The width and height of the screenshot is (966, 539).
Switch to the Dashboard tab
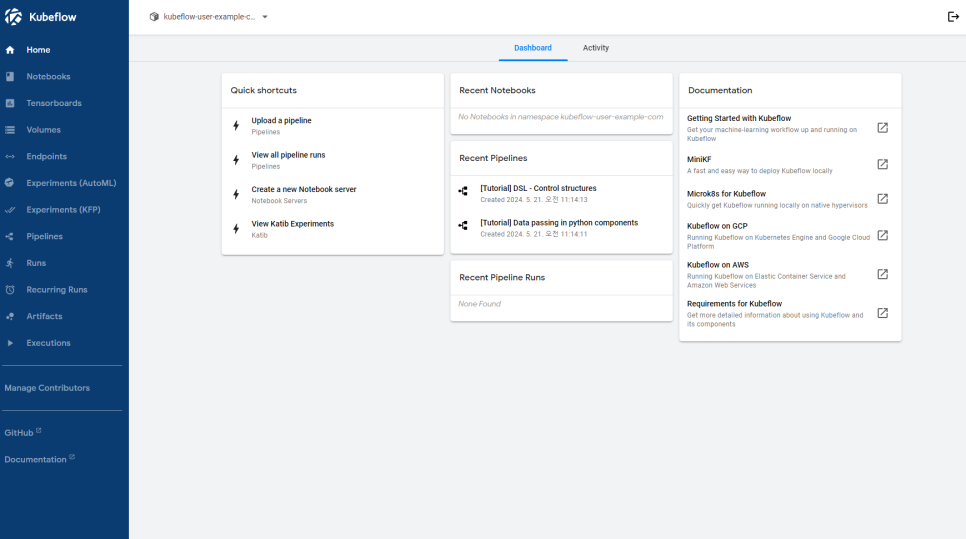coord(533,48)
